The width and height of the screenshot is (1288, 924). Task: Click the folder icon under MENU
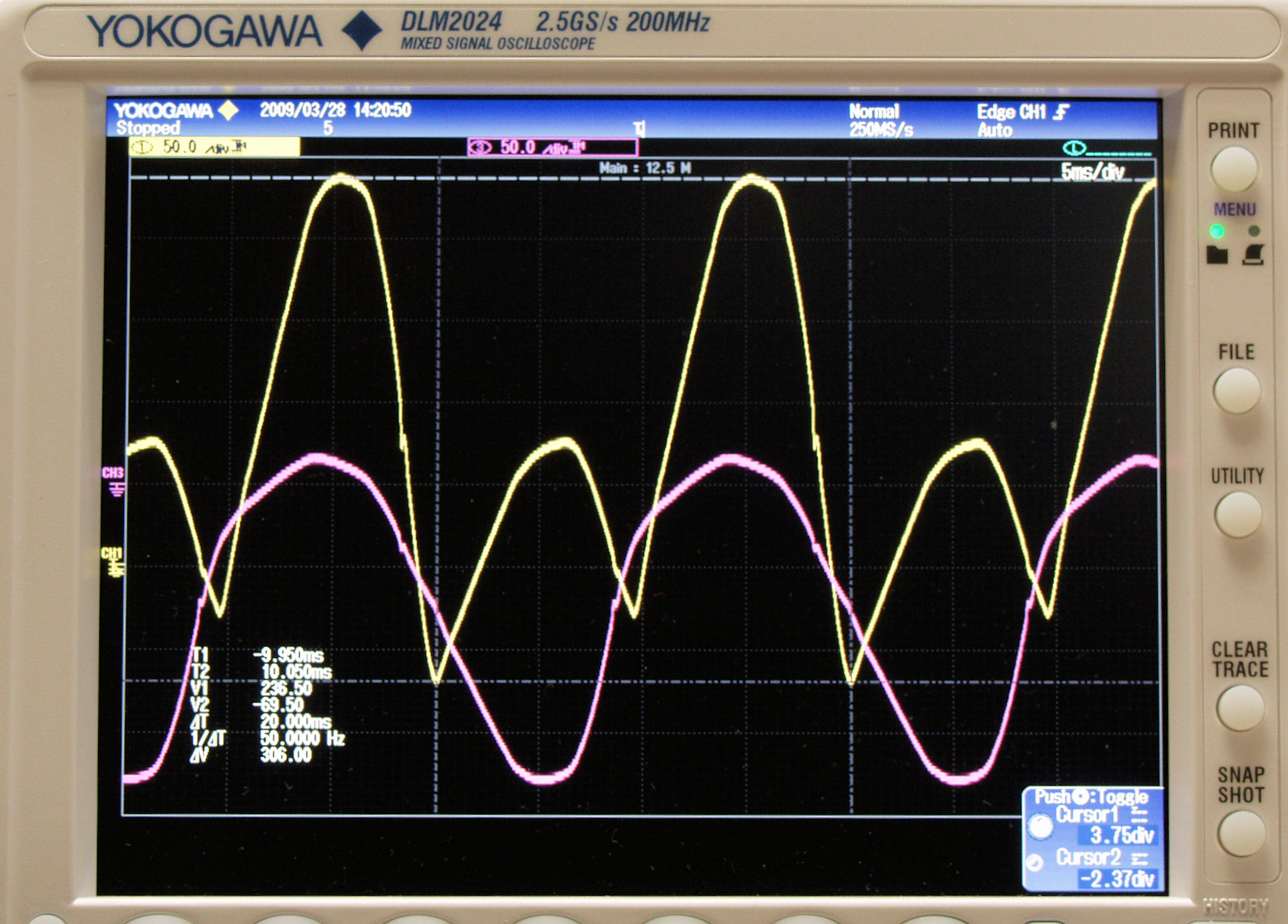[x=1217, y=254]
